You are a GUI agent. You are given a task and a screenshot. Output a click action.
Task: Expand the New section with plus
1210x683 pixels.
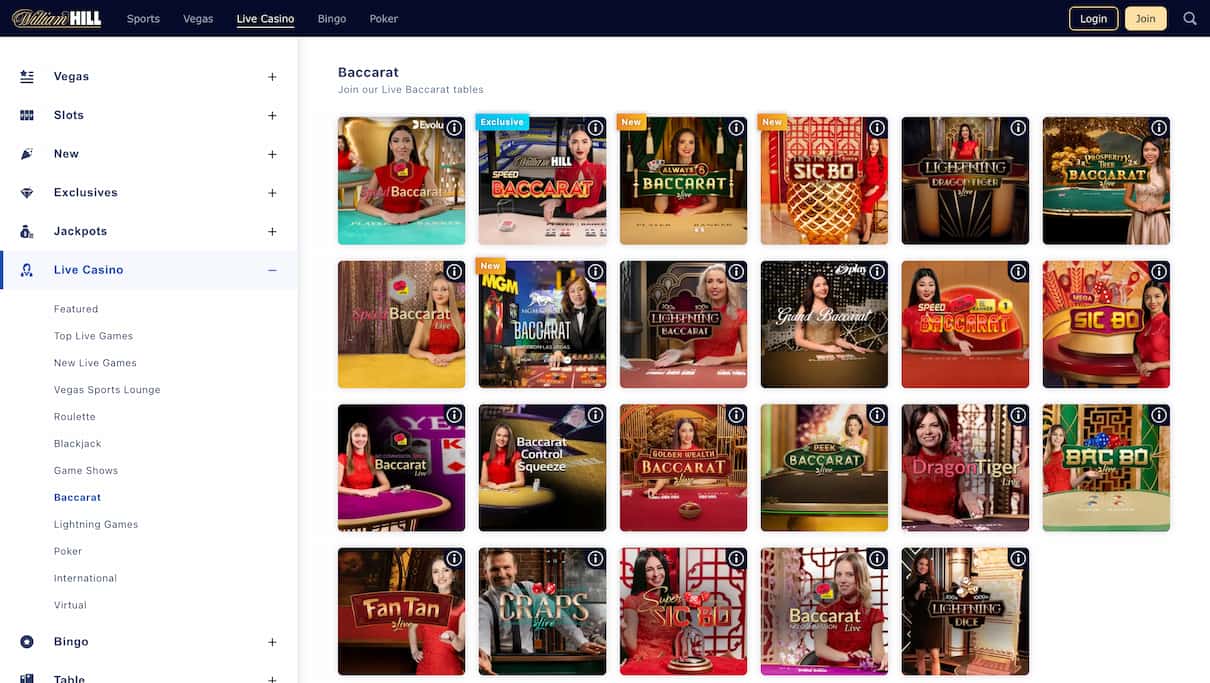point(272,154)
